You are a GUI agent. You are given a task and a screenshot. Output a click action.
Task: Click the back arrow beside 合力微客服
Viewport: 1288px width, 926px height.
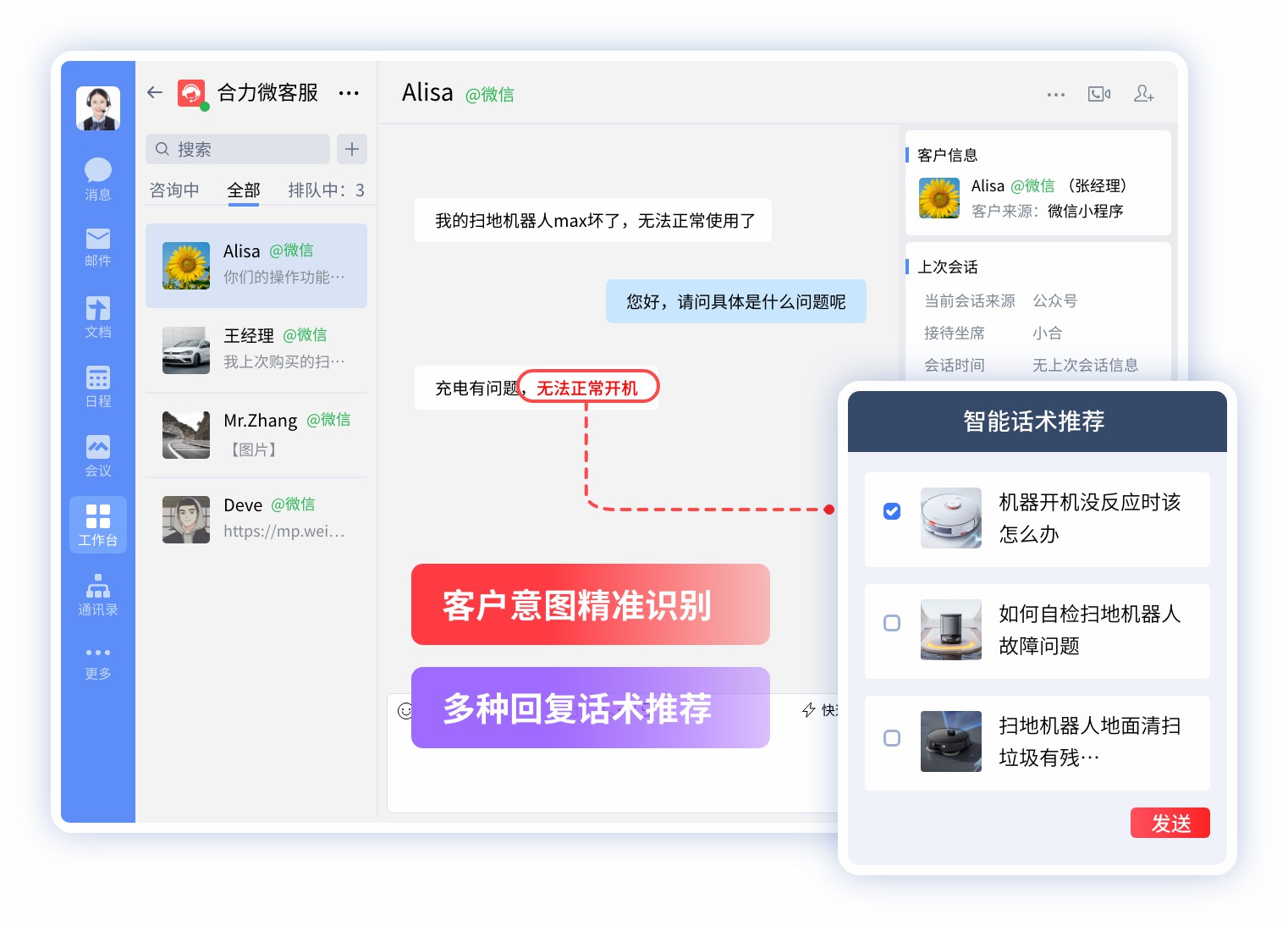point(155,92)
